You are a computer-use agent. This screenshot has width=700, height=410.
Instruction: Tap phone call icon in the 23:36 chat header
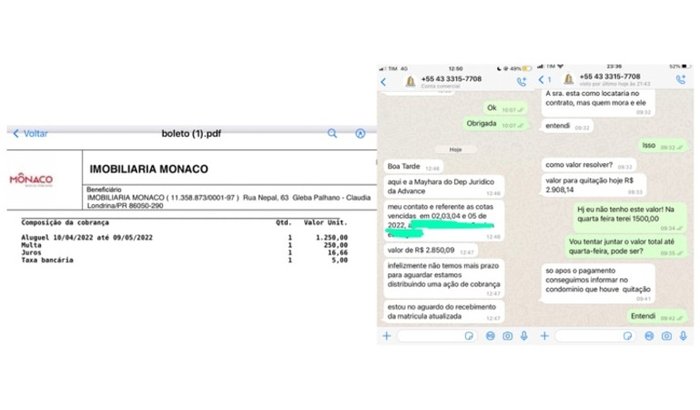point(678,80)
